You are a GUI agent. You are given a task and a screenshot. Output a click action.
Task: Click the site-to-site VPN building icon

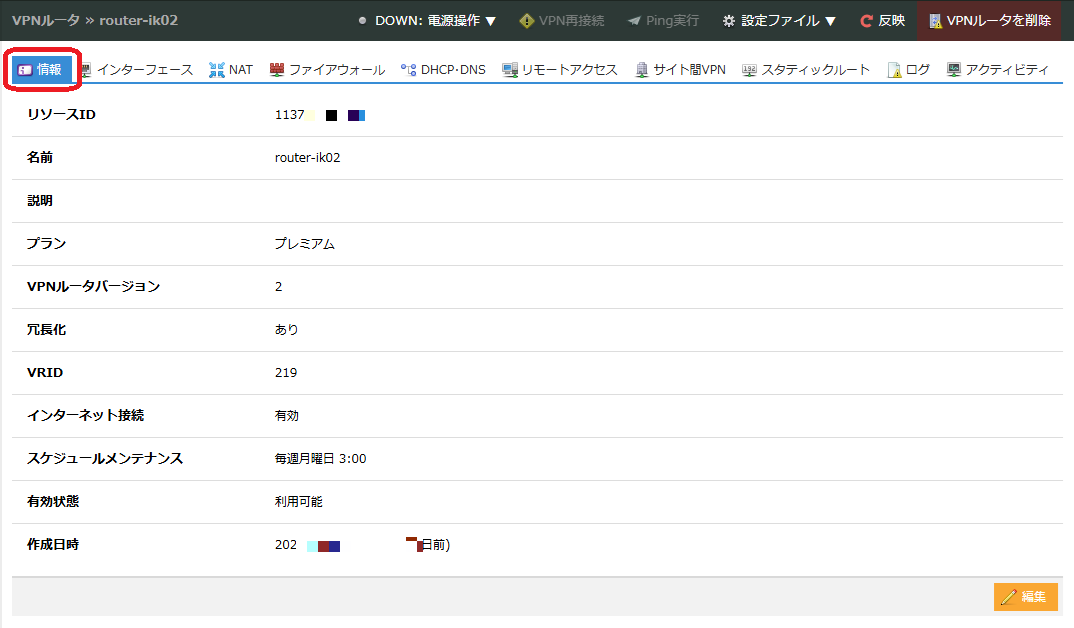click(x=642, y=70)
